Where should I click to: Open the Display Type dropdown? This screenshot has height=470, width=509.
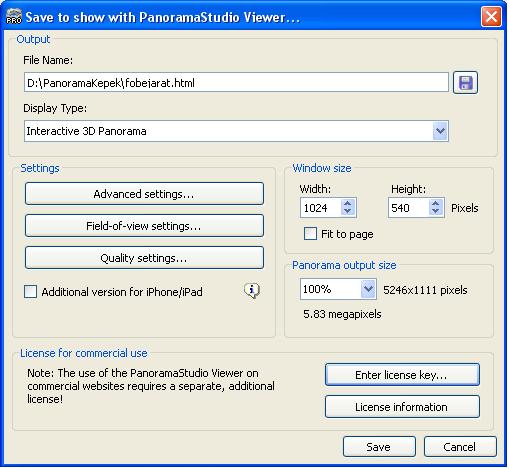coord(440,131)
